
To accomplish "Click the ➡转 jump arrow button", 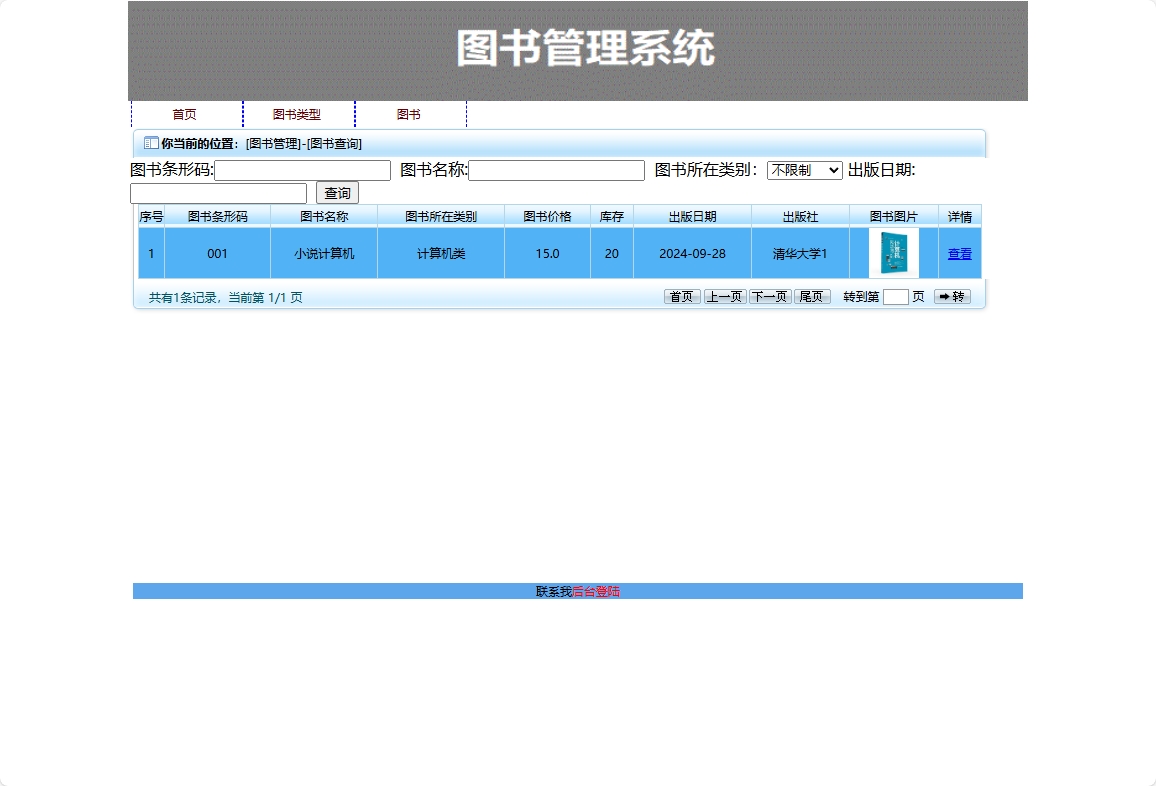I will click(x=950, y=296).
